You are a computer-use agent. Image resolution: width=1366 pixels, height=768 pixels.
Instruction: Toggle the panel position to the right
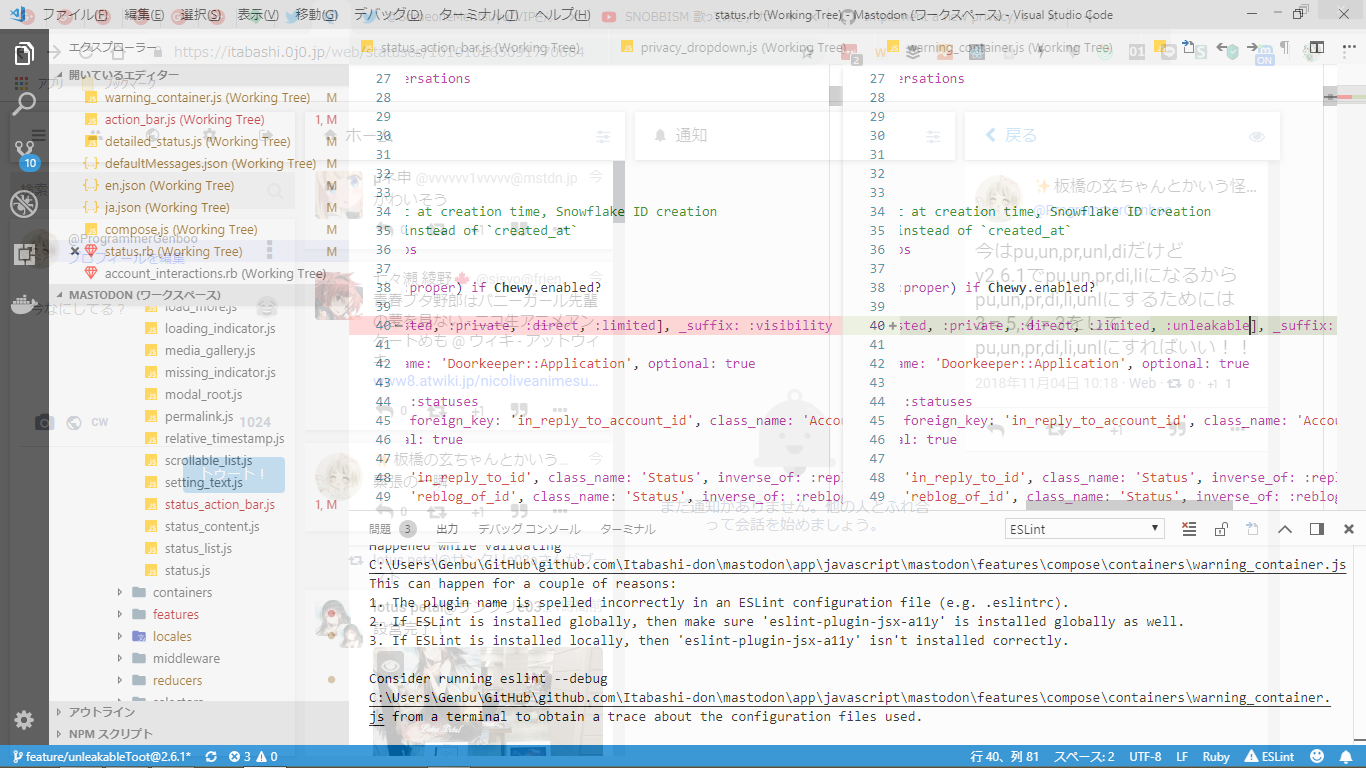click(1316, 529)
